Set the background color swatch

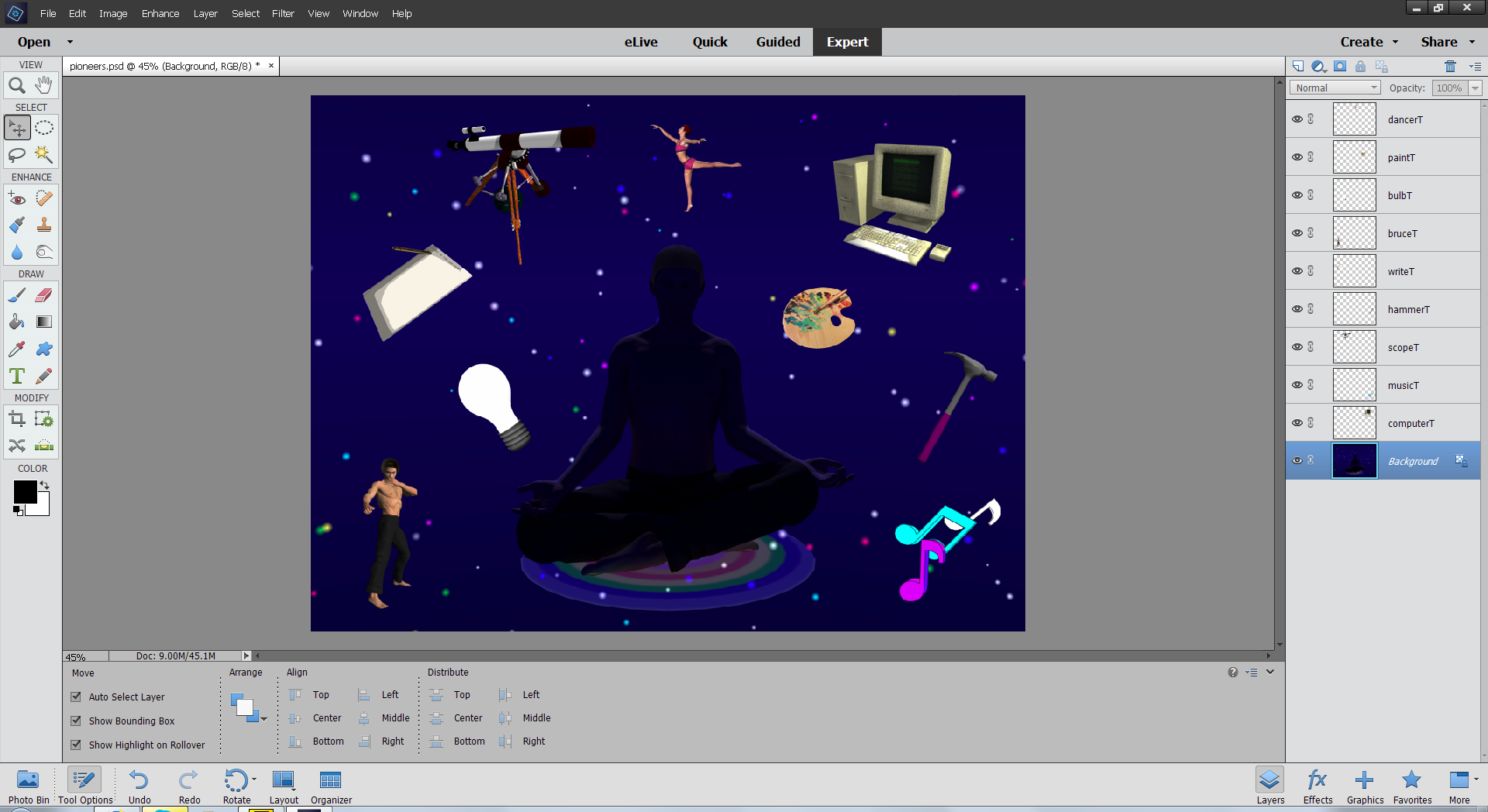click(x=40, y=507)
